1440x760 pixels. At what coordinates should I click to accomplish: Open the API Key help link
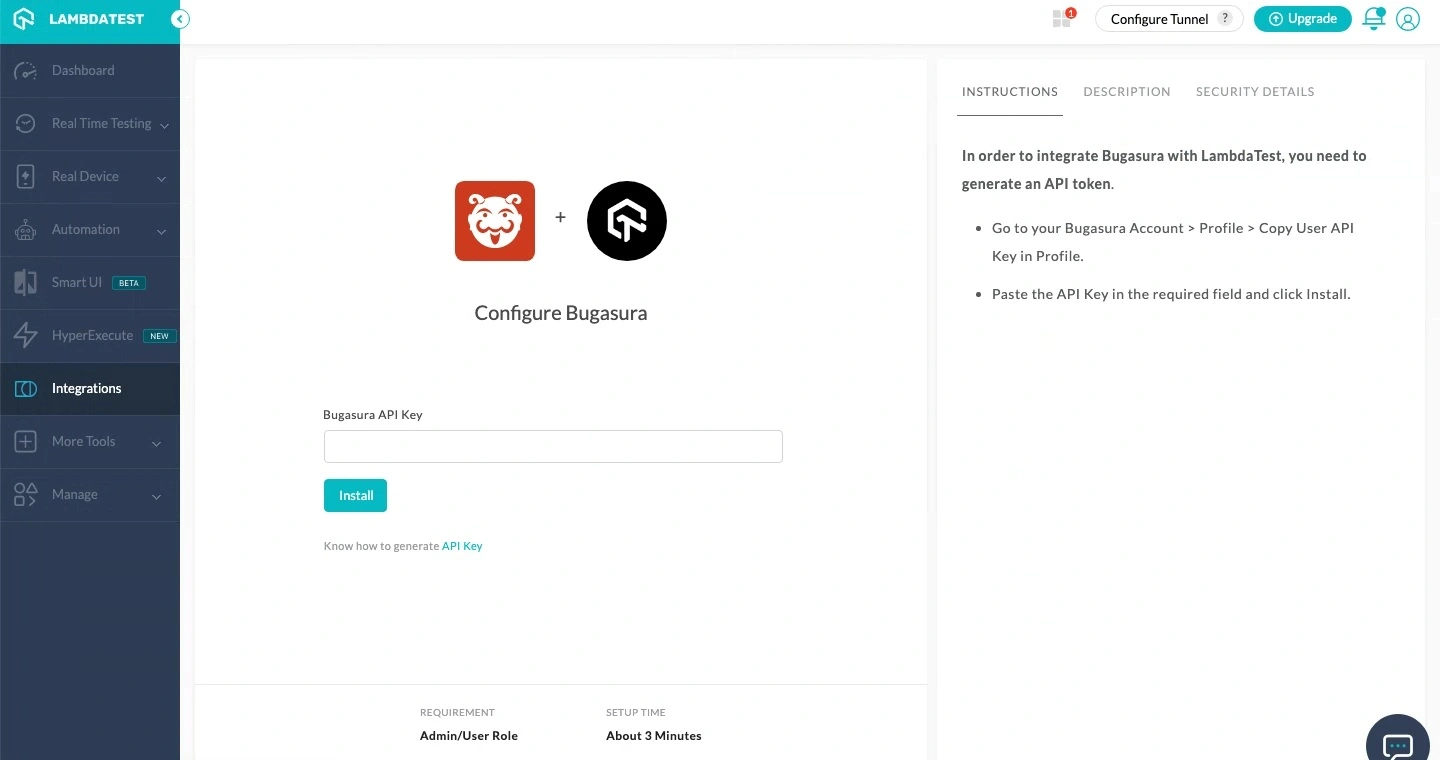point(462,546)
